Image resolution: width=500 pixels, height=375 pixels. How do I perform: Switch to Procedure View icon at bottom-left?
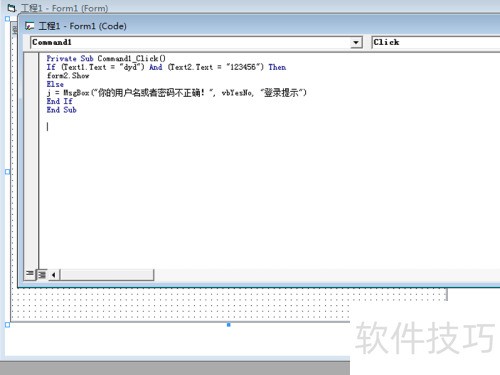30,274
